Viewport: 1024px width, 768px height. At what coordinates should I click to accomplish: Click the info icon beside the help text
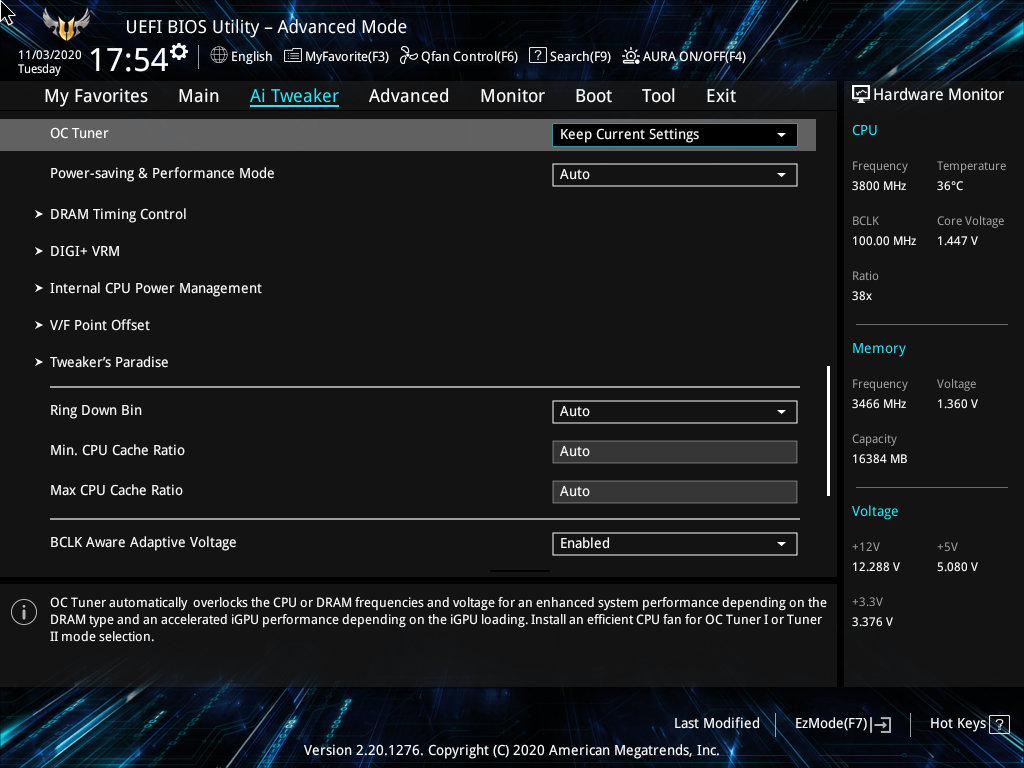coord(24,612)
